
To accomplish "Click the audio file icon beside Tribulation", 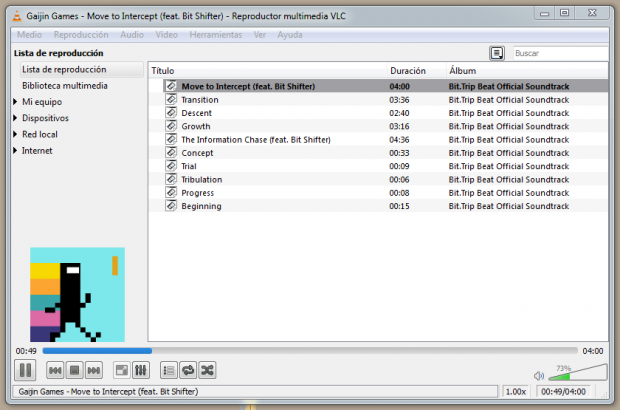I will [x=171, y=179].
